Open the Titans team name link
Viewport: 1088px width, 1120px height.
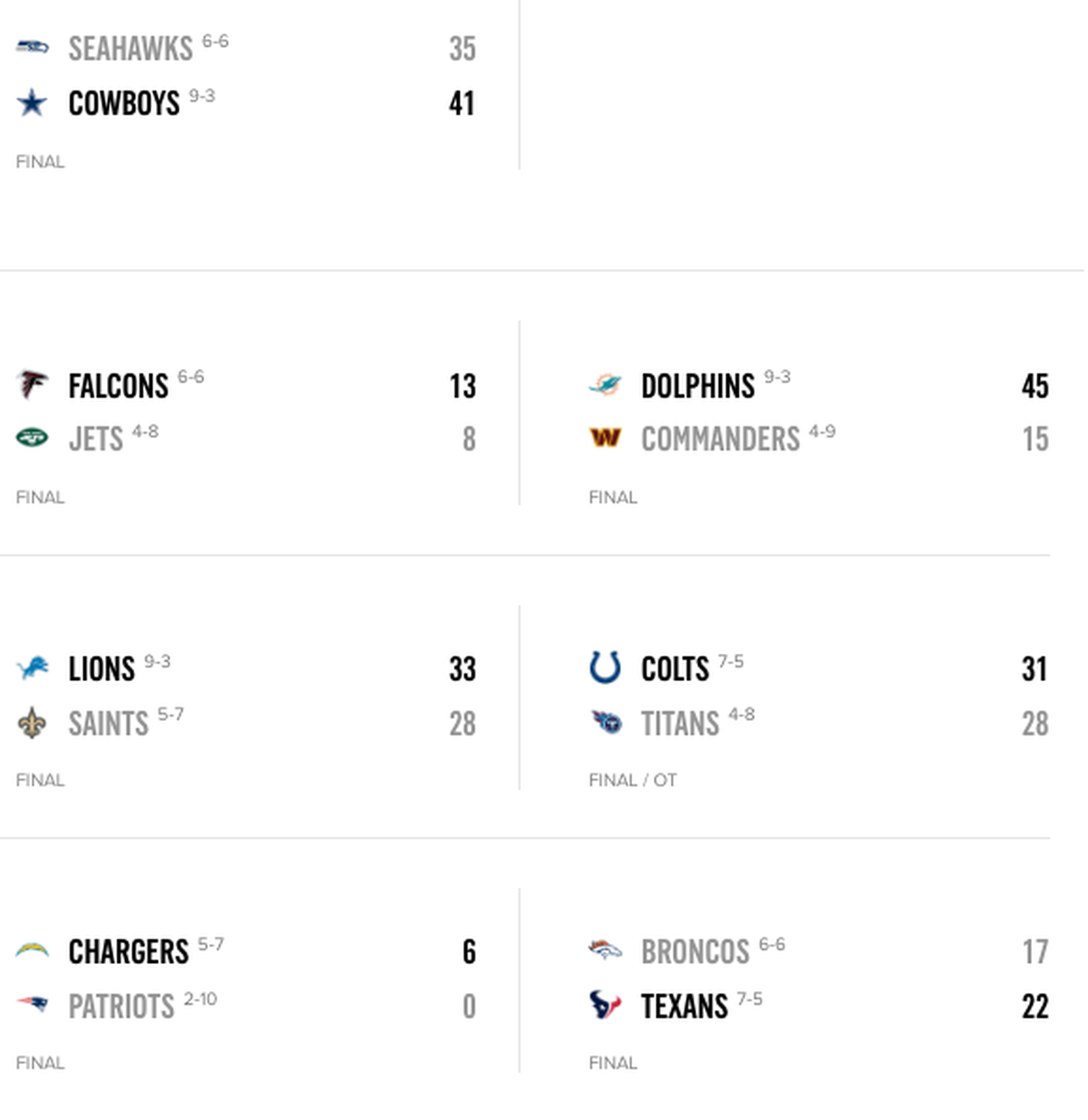tap(680, 724)
